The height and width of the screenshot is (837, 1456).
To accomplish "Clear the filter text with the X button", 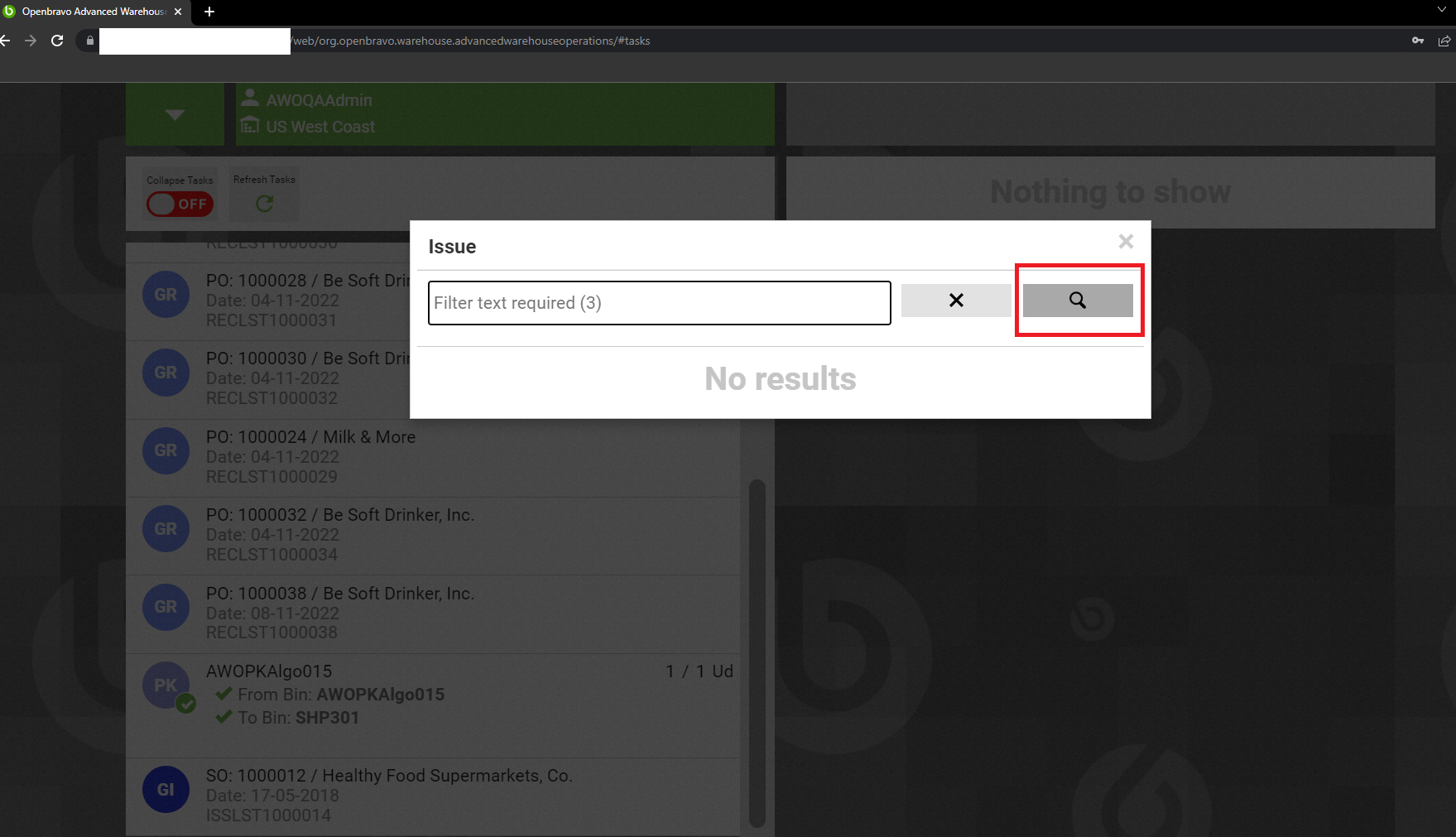I will 956,301.
